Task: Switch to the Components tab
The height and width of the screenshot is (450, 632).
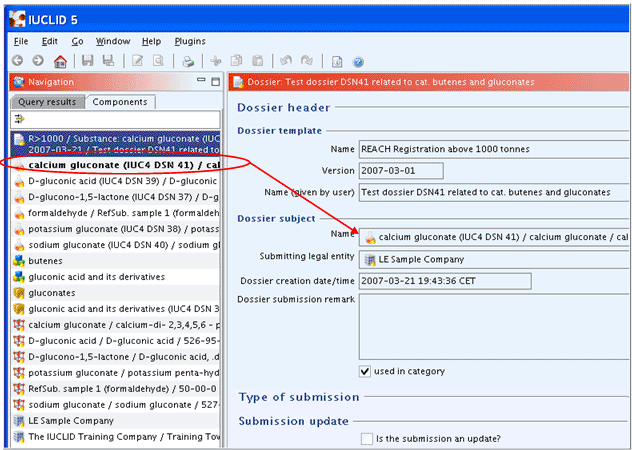Action: (x=120, y=102)
